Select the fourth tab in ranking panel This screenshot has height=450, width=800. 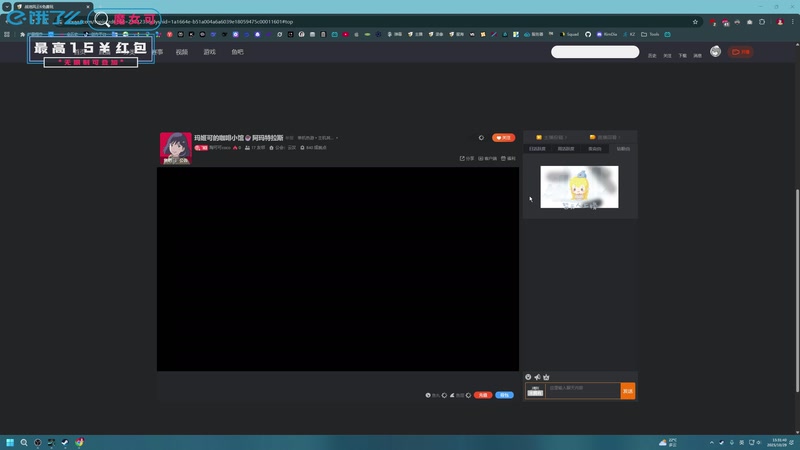point(623,149)
